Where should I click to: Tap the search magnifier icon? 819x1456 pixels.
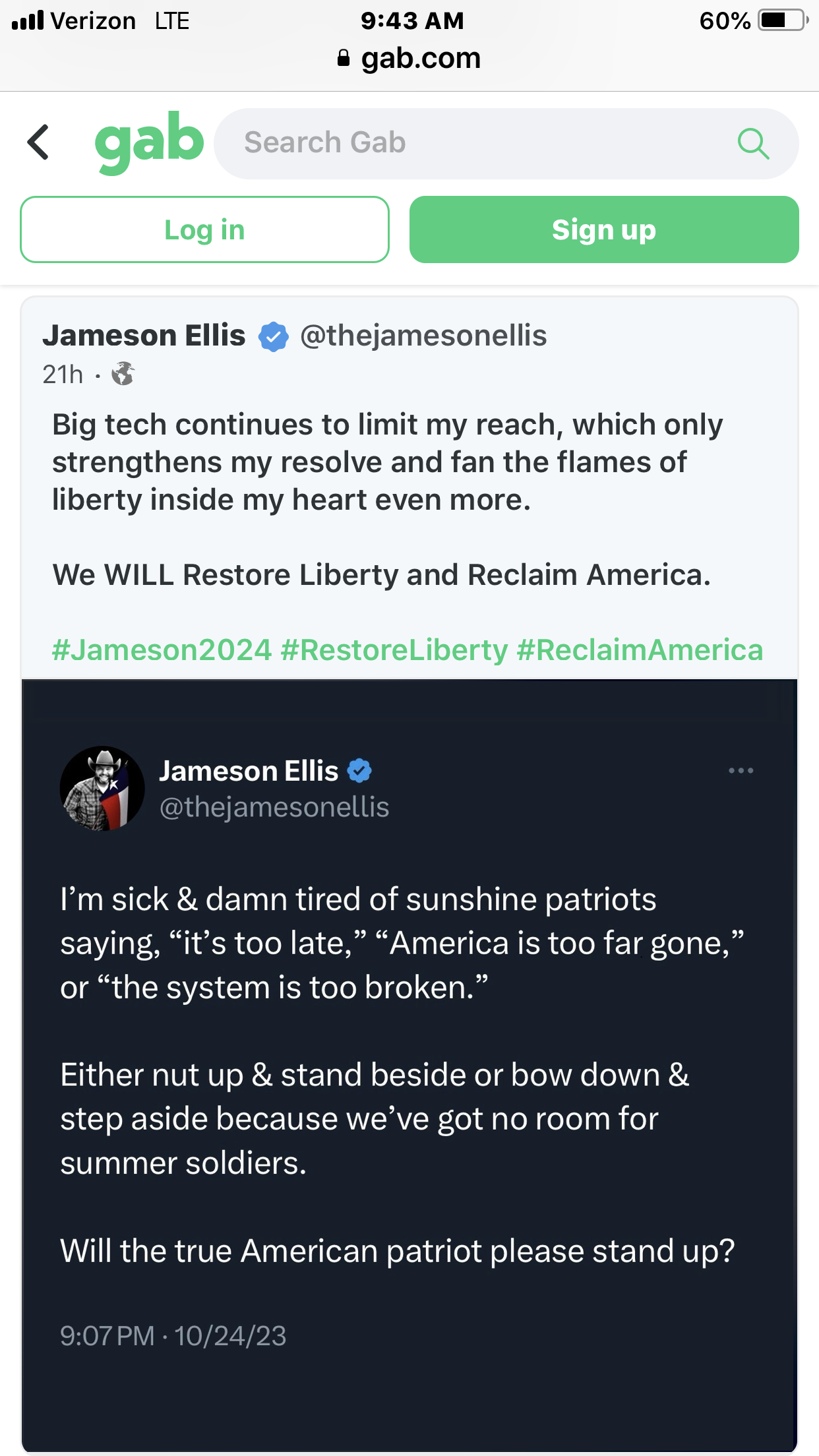[x=753, y=143]
